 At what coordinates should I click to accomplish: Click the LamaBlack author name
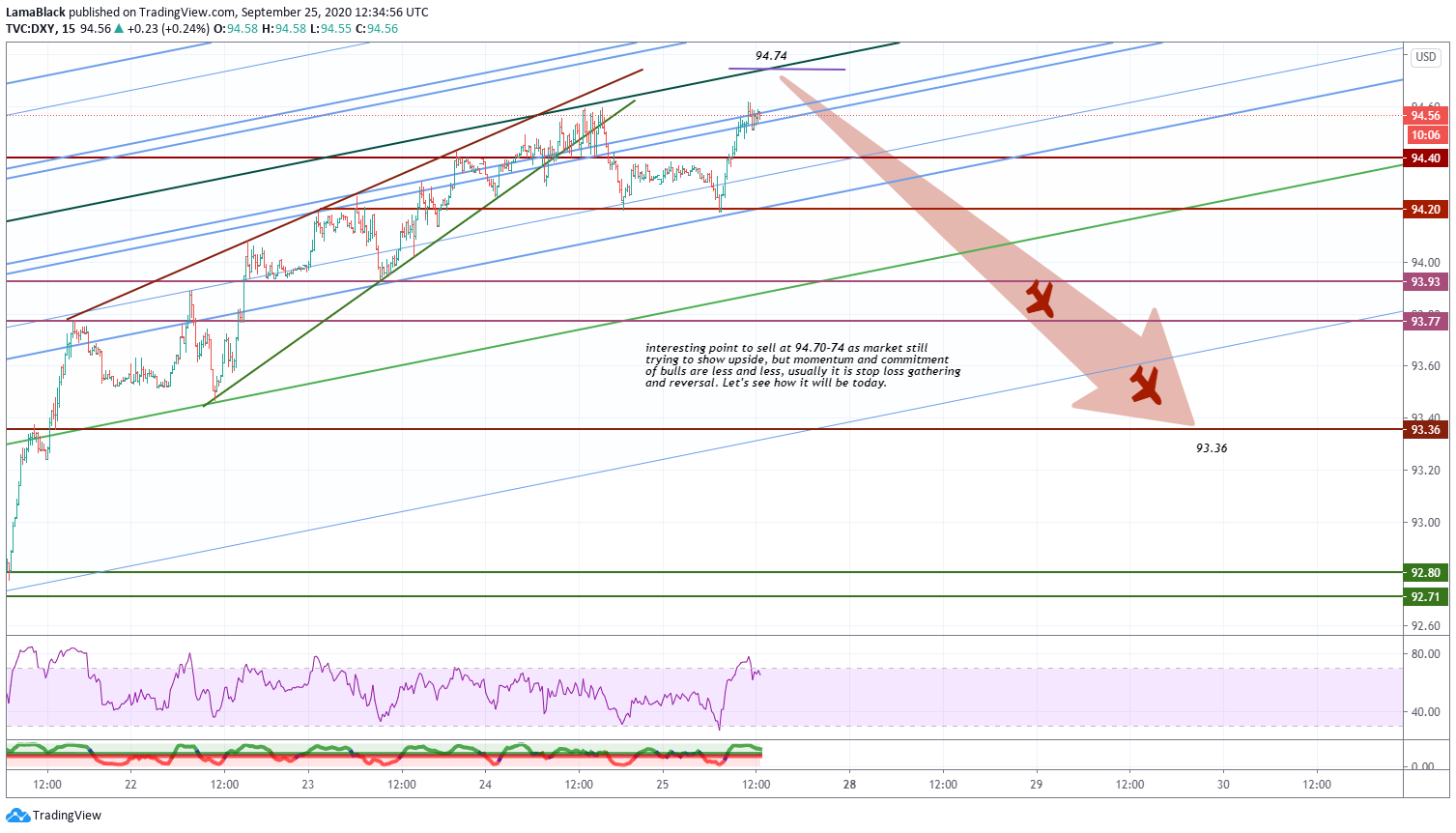pos(36,13)
